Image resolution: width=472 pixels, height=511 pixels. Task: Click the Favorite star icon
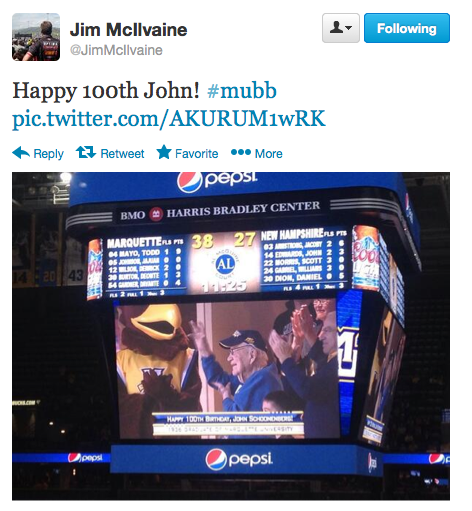coord(164,152)
